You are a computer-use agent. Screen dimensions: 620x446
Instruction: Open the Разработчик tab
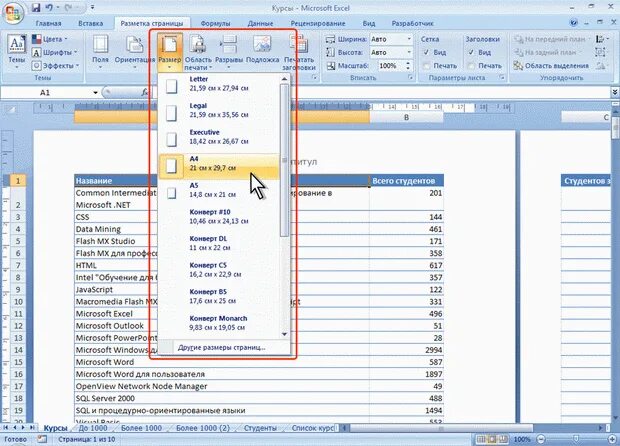pyautogui.click(x=412, y=23)
